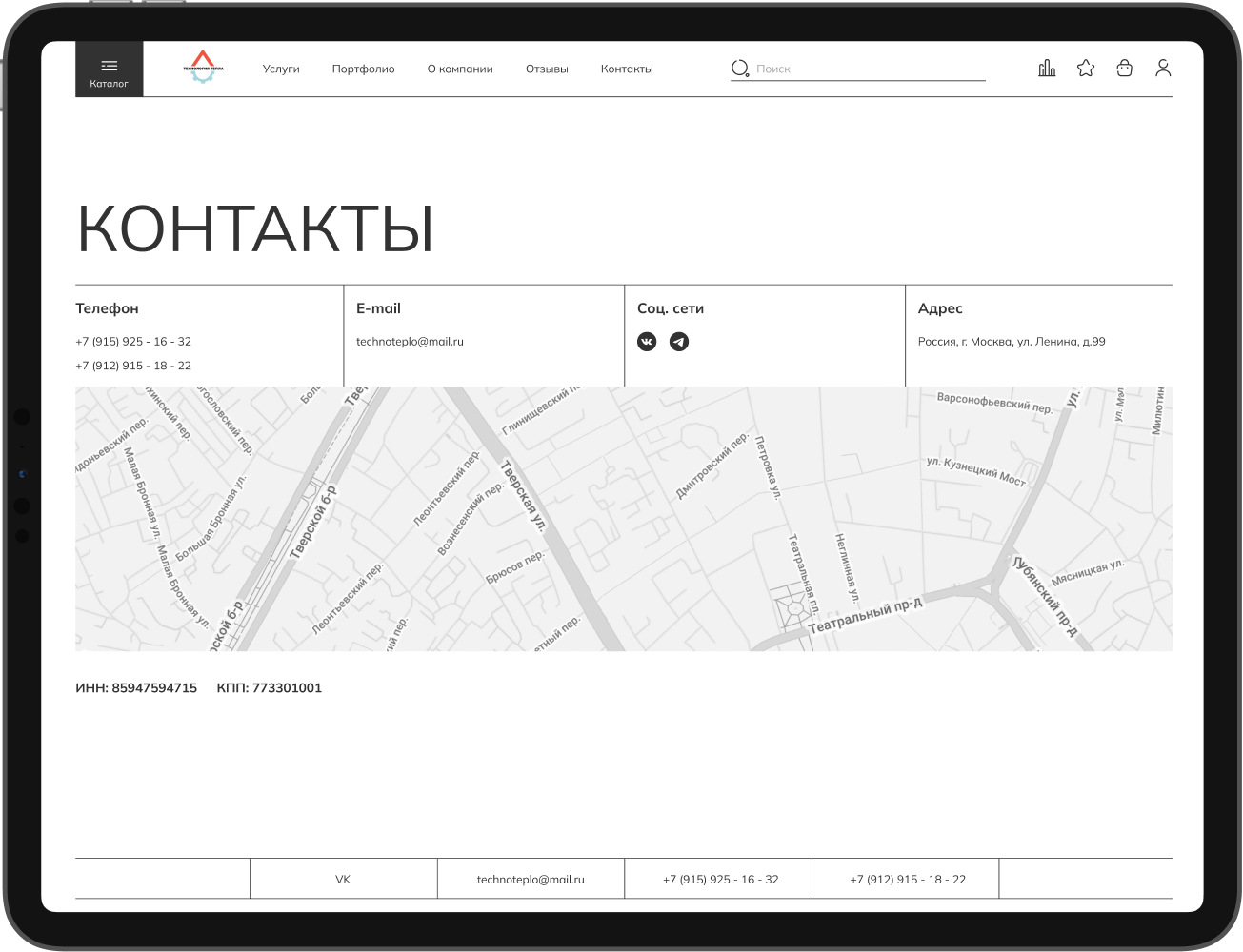The height and width of the screenshot is (952, 1243).
Task: Click the КОНТАКТЫ page heading
Action: [x=255, y=228]
